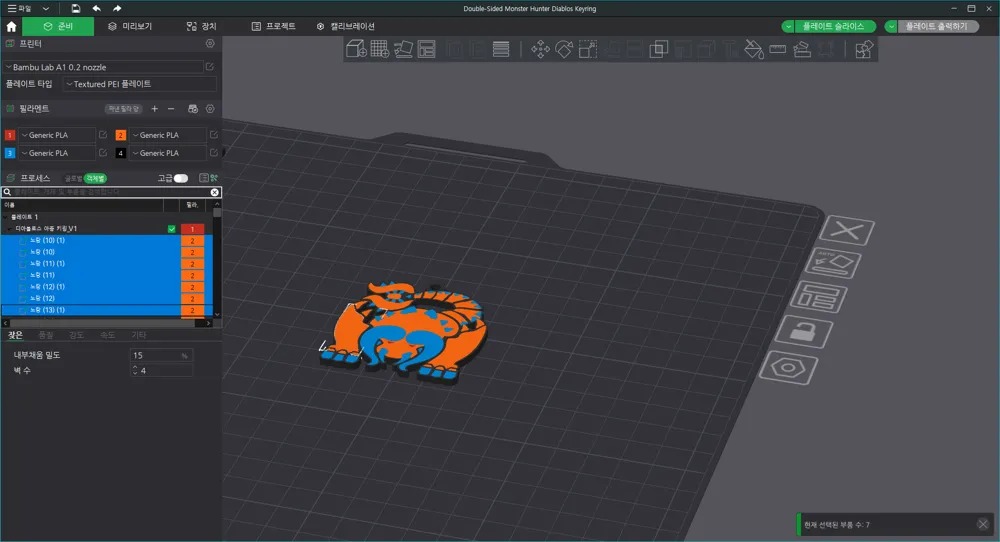Click the 내부채움 밀도 value field
The width and height of the screenshot is (1000, 542).
coord(161,355)
